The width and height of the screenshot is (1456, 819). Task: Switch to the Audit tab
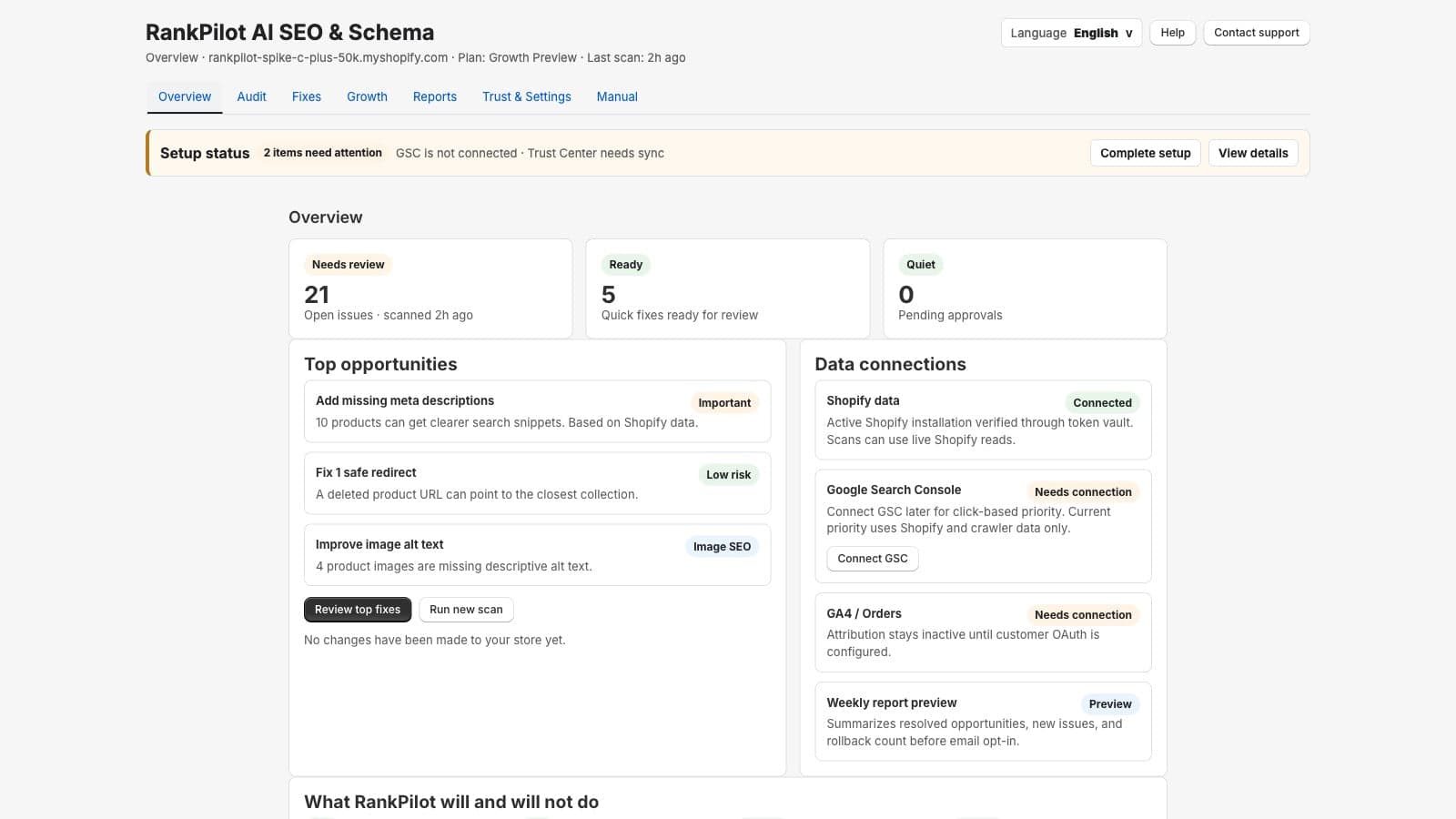[251, 96]
